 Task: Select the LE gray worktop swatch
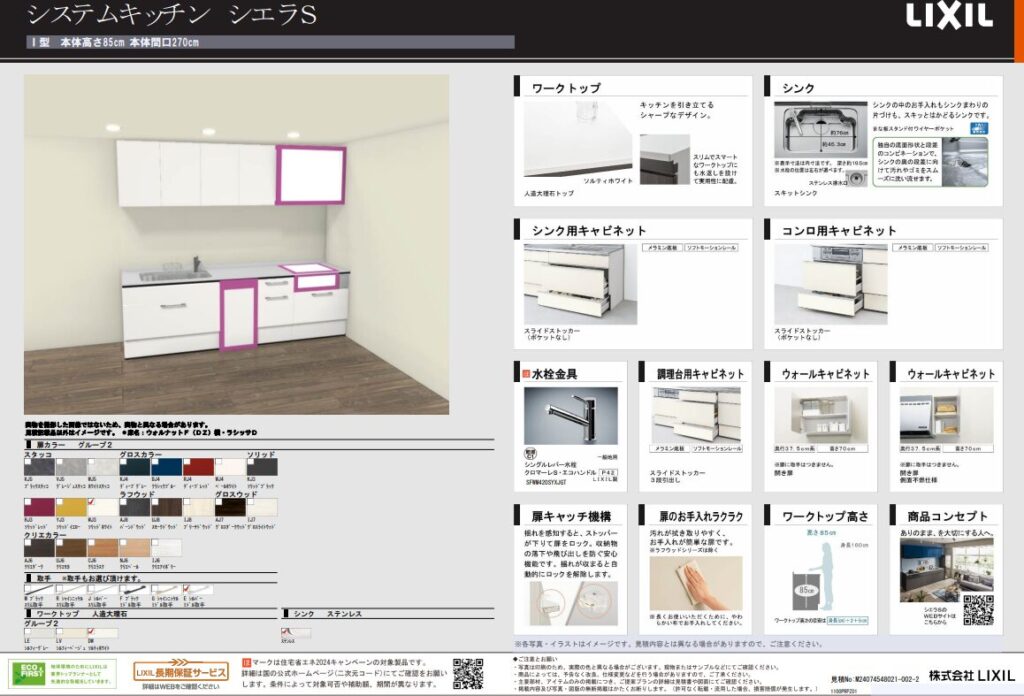[39, 633]
